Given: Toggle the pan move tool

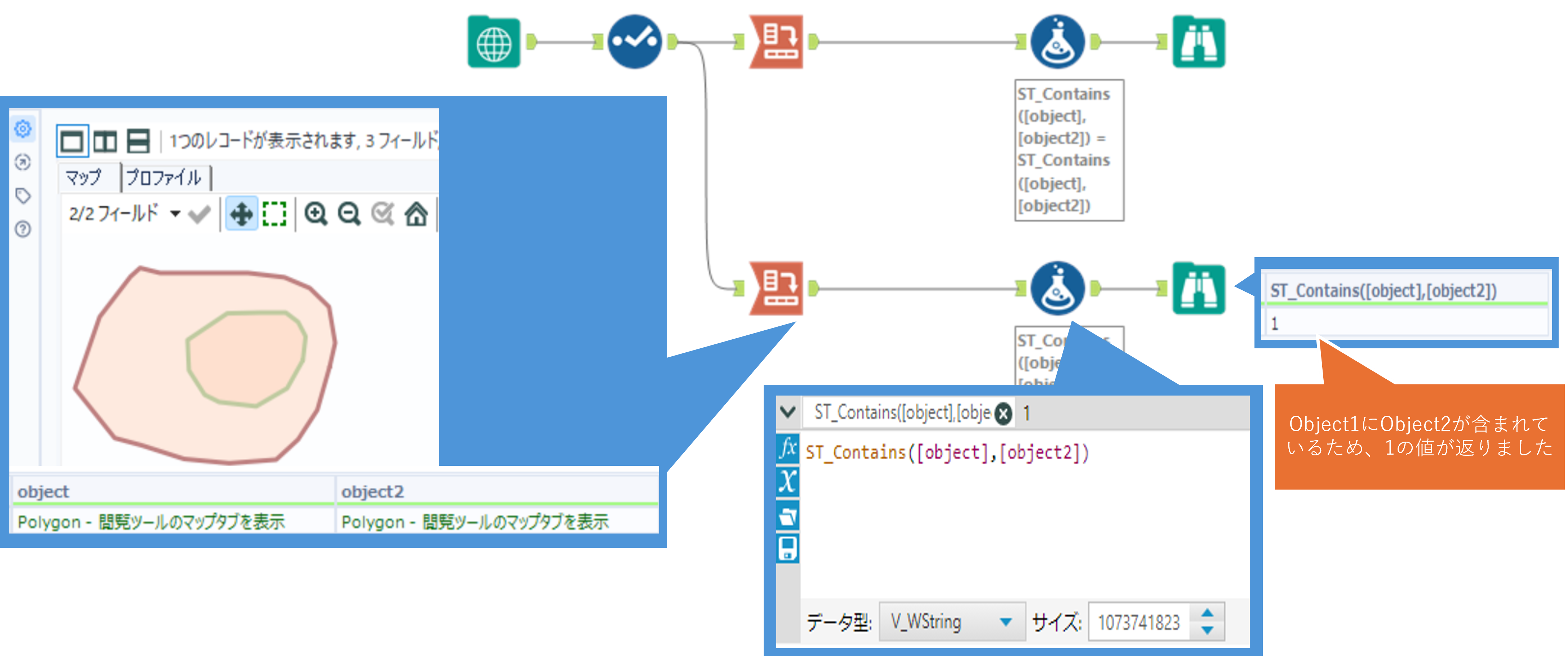Looking at the screenshot, I should coord(242,214).
